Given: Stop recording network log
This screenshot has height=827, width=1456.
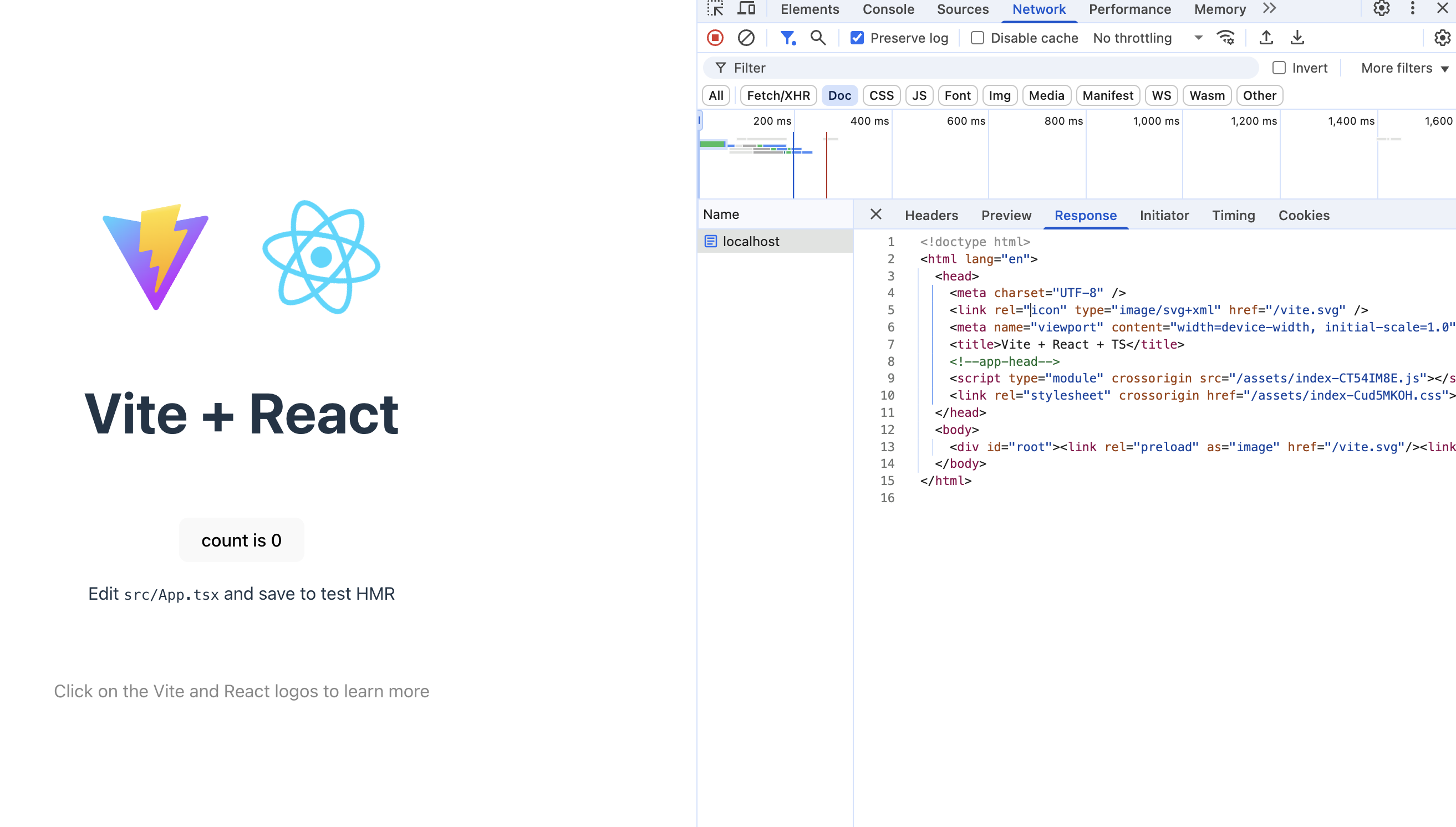Looking at the screenshot, I should pos(715,38).
